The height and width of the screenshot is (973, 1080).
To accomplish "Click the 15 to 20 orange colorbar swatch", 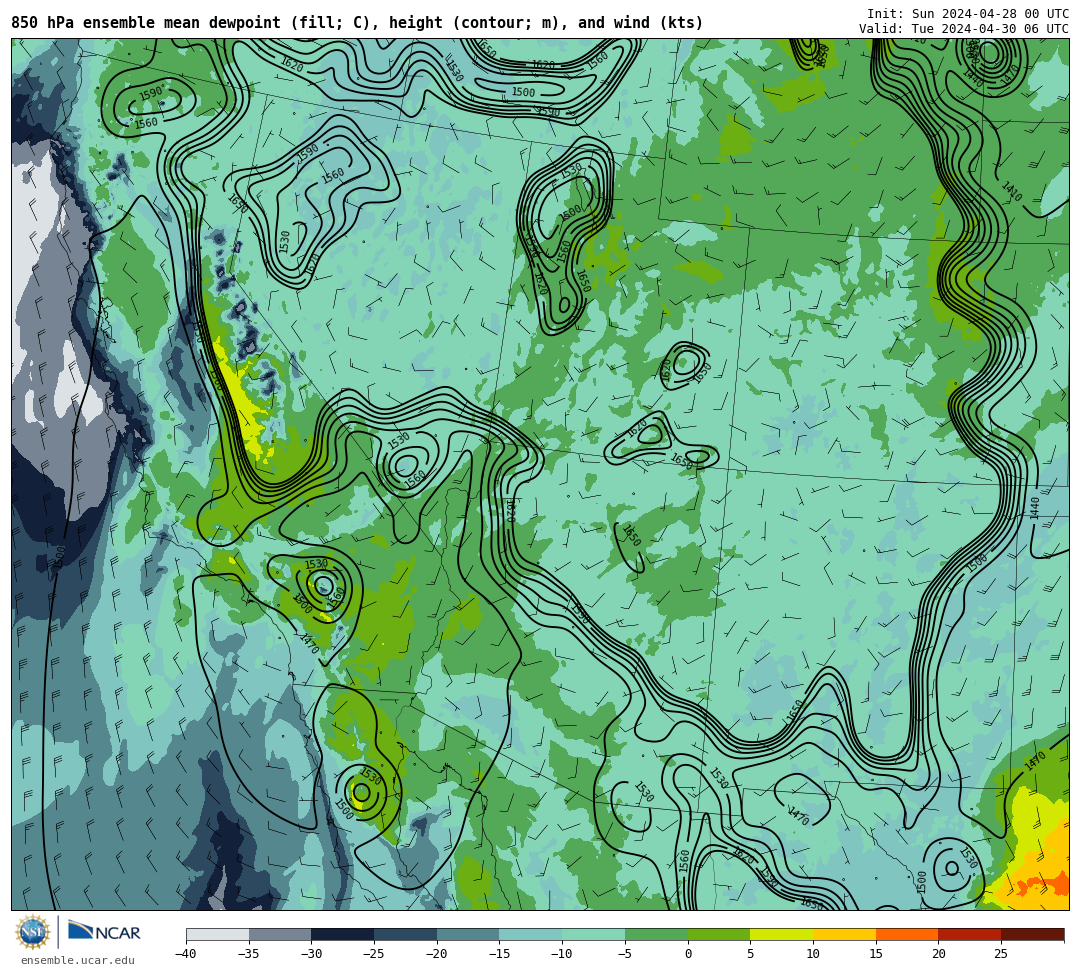I will (x=907, y=934).
